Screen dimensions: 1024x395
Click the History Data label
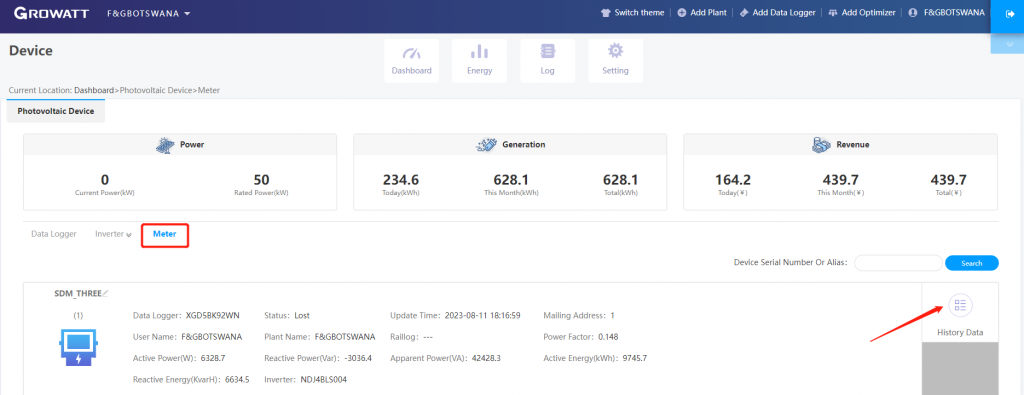[960, 333]
